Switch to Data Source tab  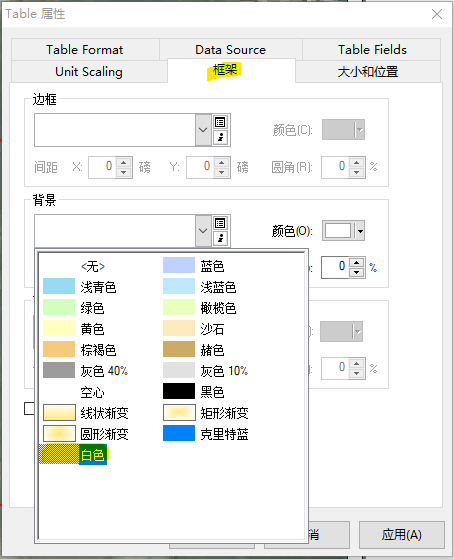coord(230,50)
